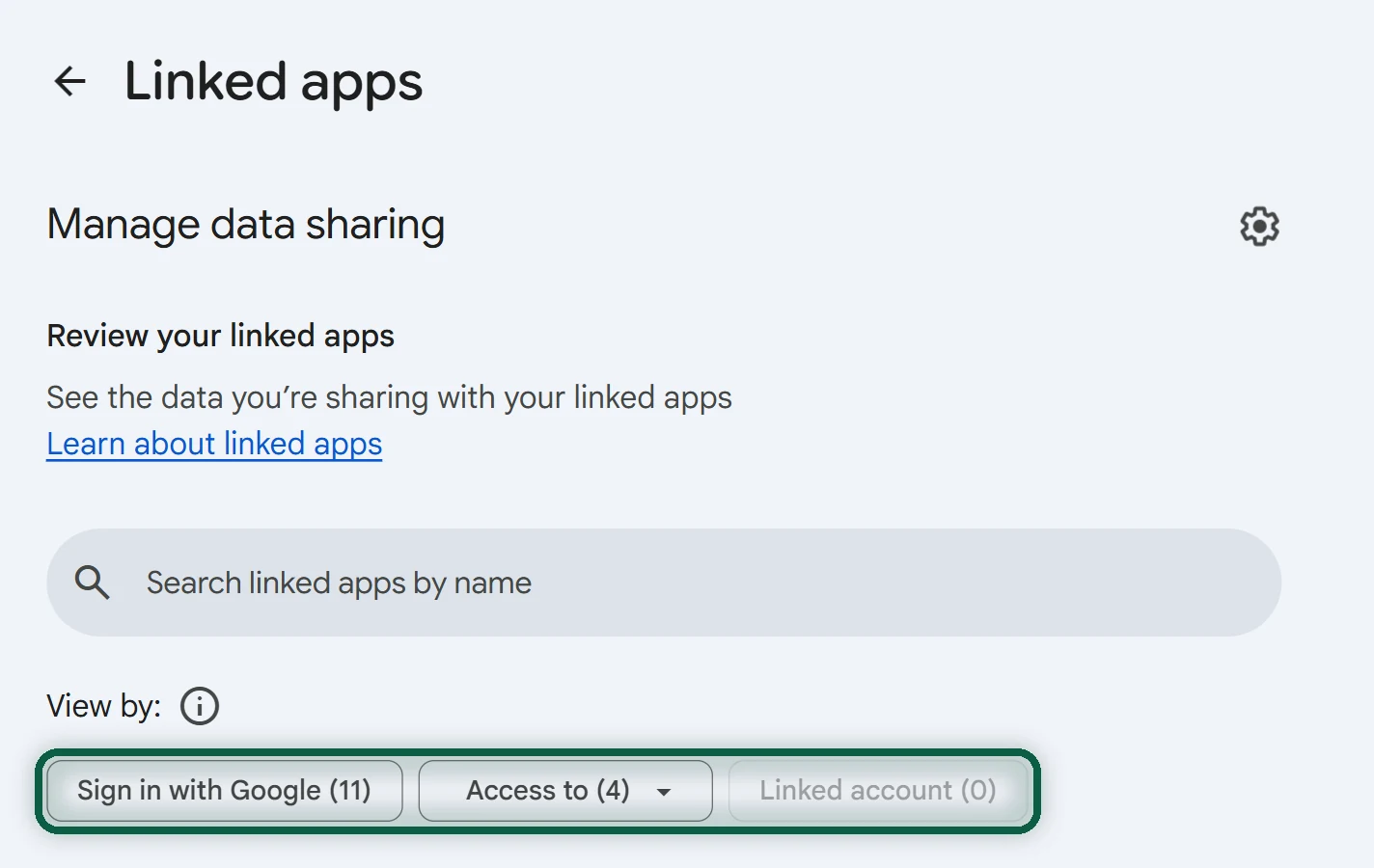This screenshot has width=1374, height=868.
Task: Filter by Sign in with Google (11)
Action: click(x=225, y=791)
